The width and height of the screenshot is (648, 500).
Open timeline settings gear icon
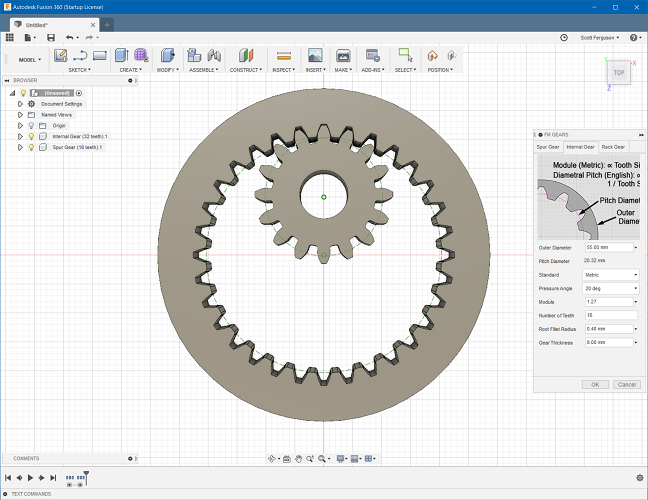tap(639, 478)
